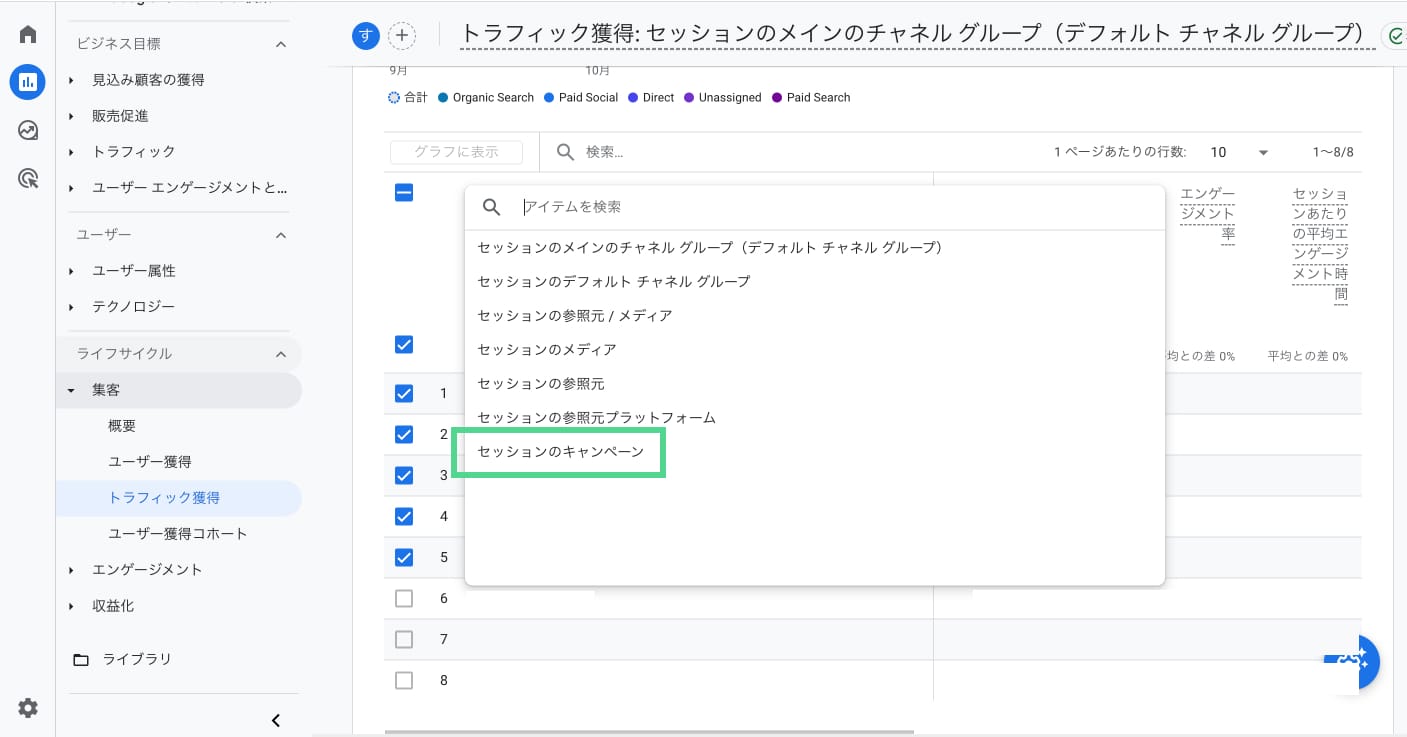Open the ユーザー獲得 report
The width and height of the screenshot is (1407, 737).
pos(150,461)
